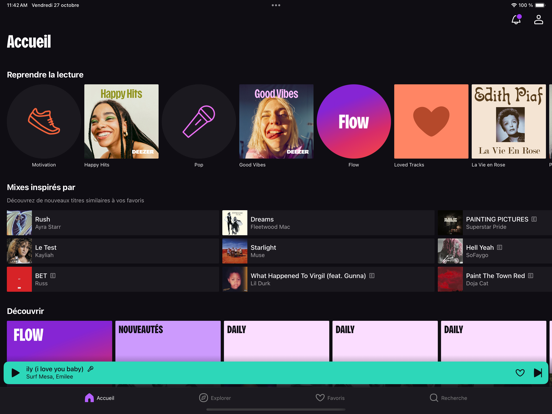Start the Flow circle
This screenshot has height=414, width=552.
click(354, 121)
